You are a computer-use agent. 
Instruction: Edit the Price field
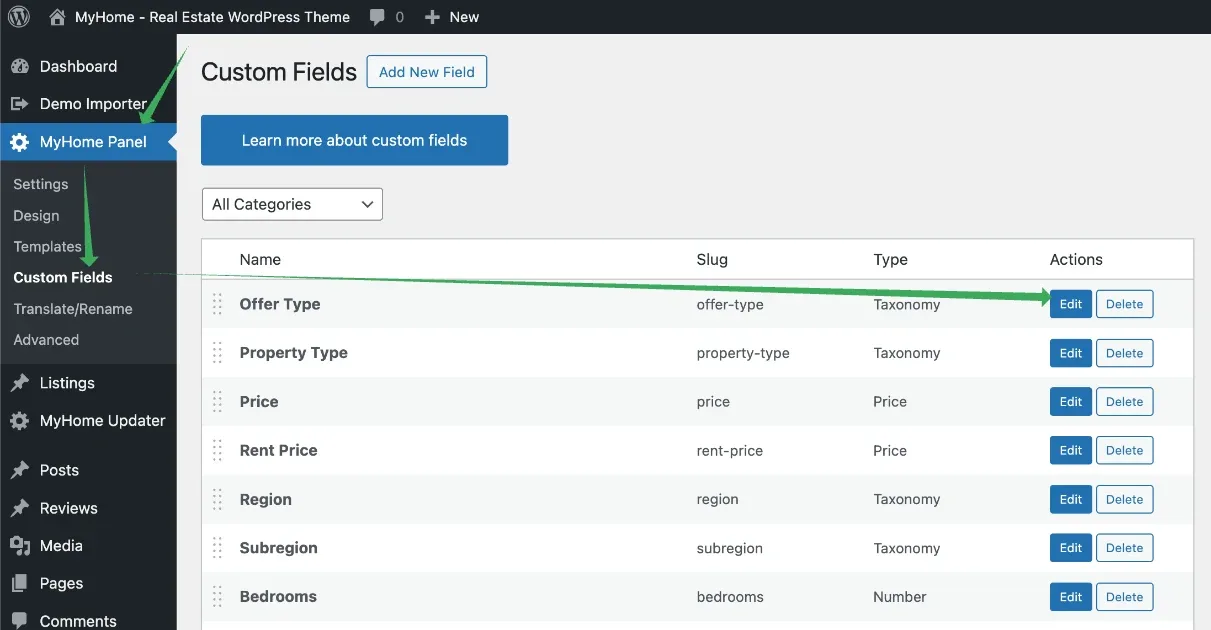pos(1071,401)
